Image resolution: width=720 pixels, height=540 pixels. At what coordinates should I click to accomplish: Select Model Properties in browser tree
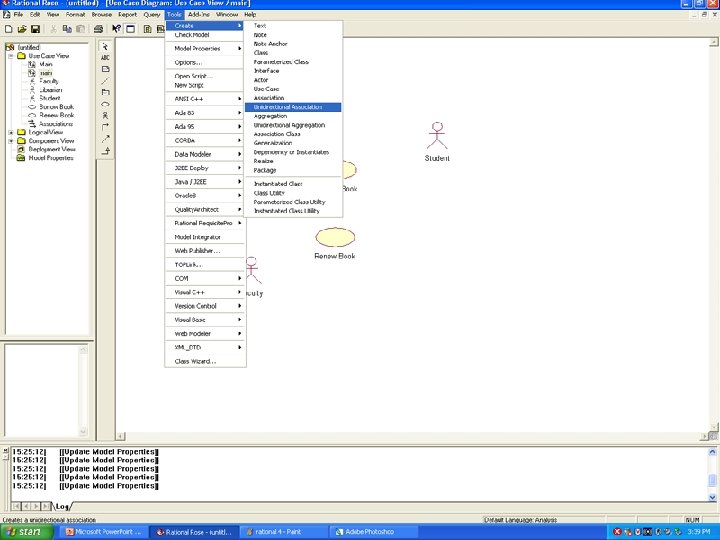[51, 158]
